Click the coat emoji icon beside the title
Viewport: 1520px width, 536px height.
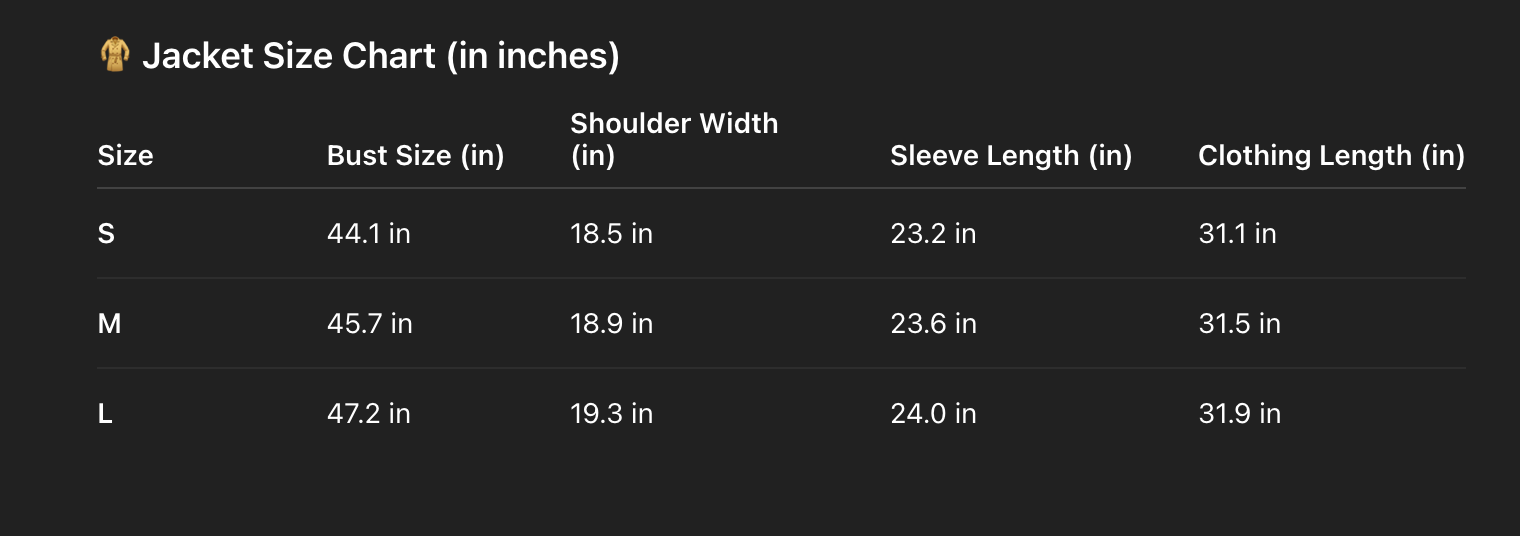click(115, 55)
